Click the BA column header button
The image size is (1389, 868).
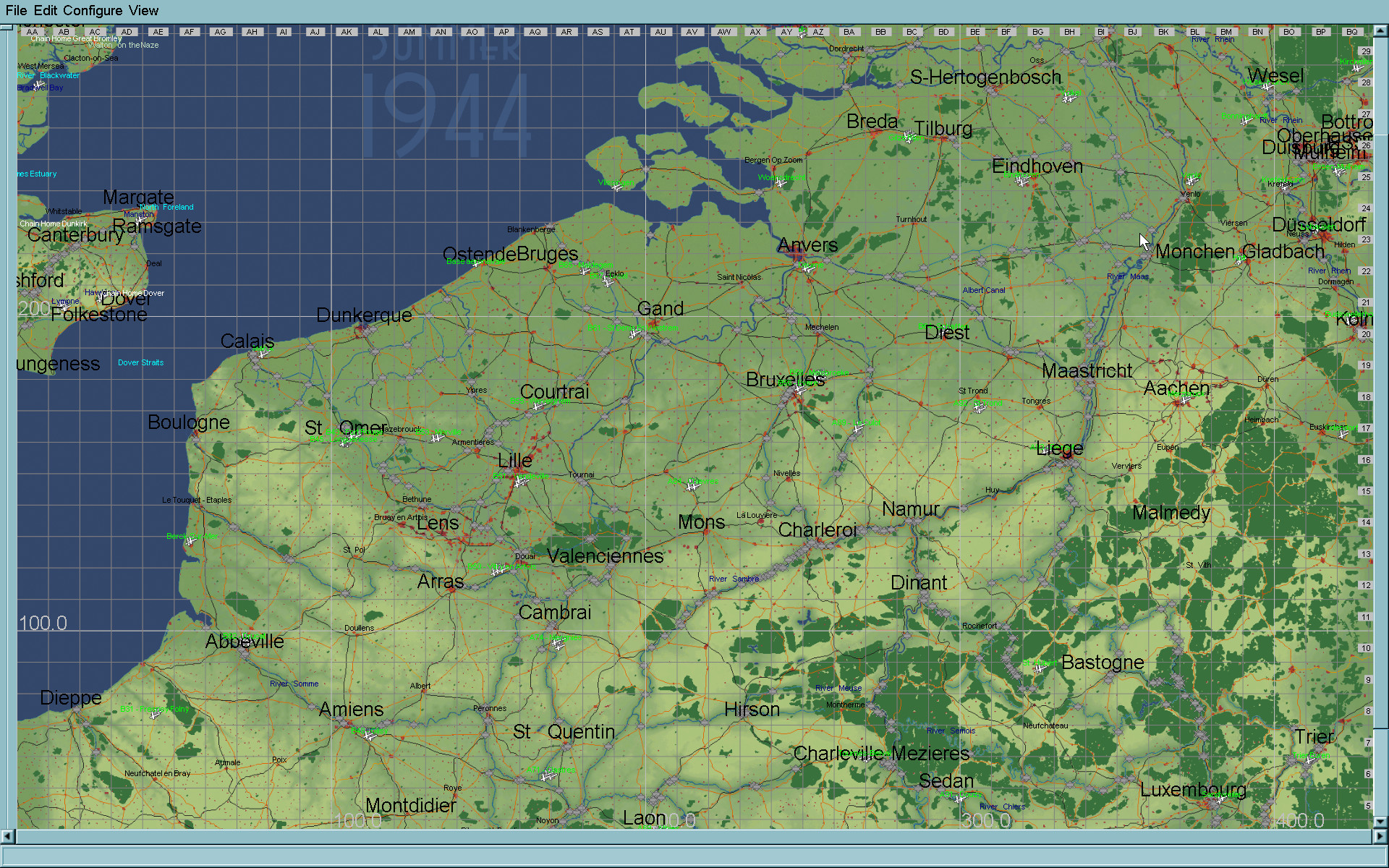pos(849,32)
